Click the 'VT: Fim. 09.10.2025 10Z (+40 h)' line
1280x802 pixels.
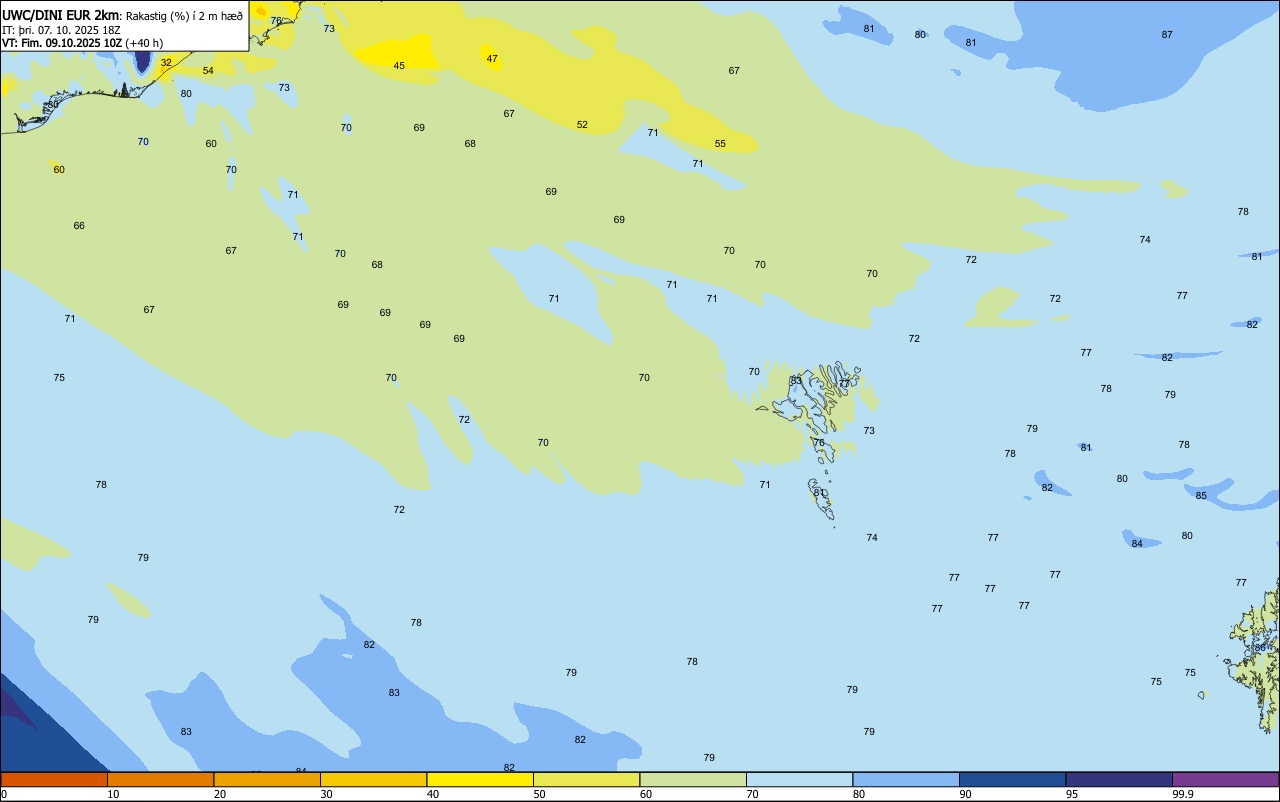click(82, 43)
